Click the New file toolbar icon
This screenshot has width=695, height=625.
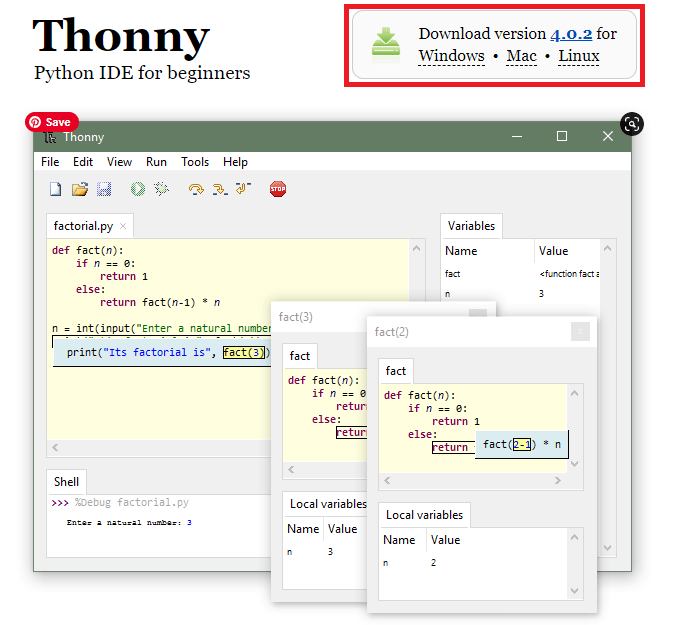pyautogui.click(x=55, y=189)
